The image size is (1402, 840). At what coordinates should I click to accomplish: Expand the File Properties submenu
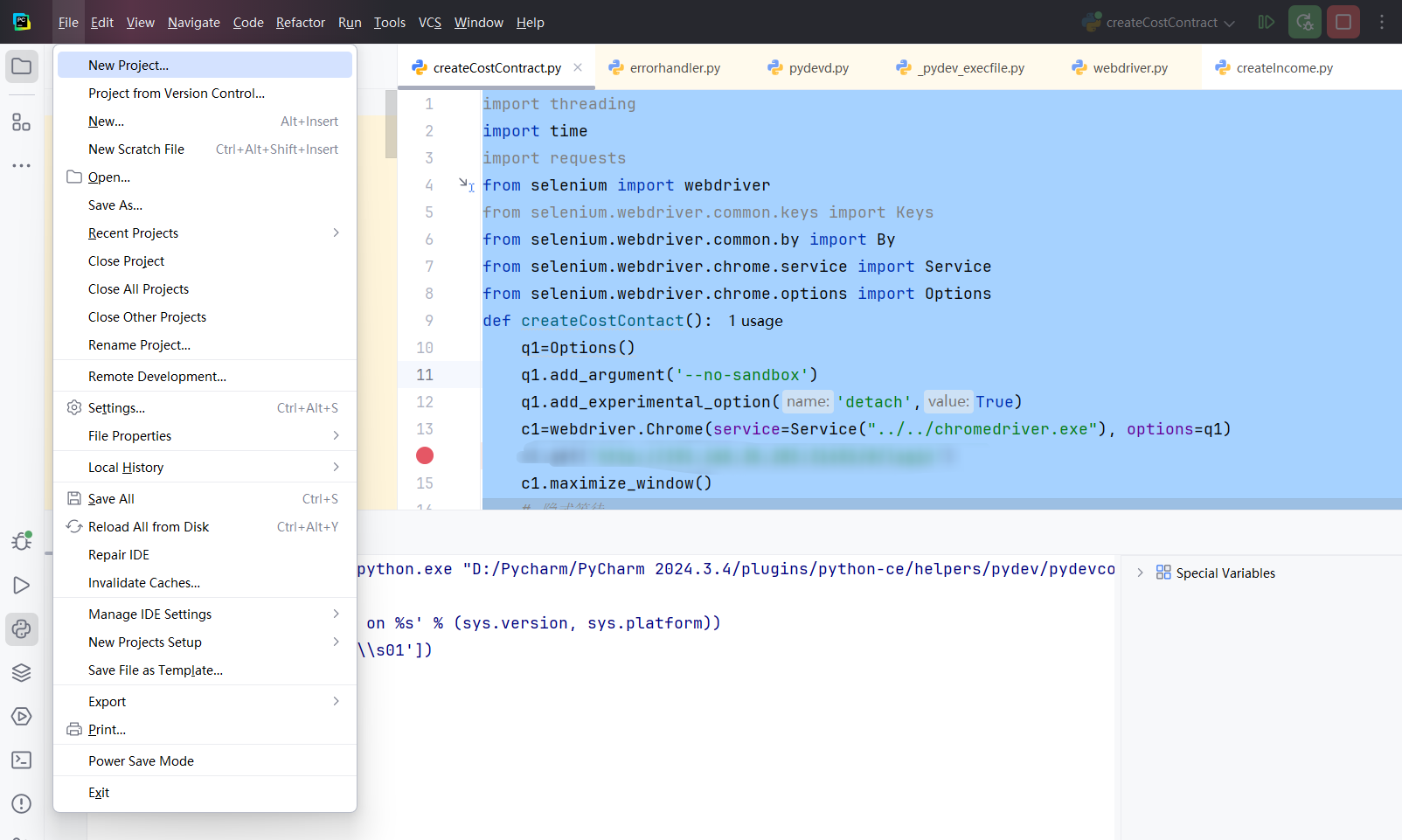(x=336, y=435)
